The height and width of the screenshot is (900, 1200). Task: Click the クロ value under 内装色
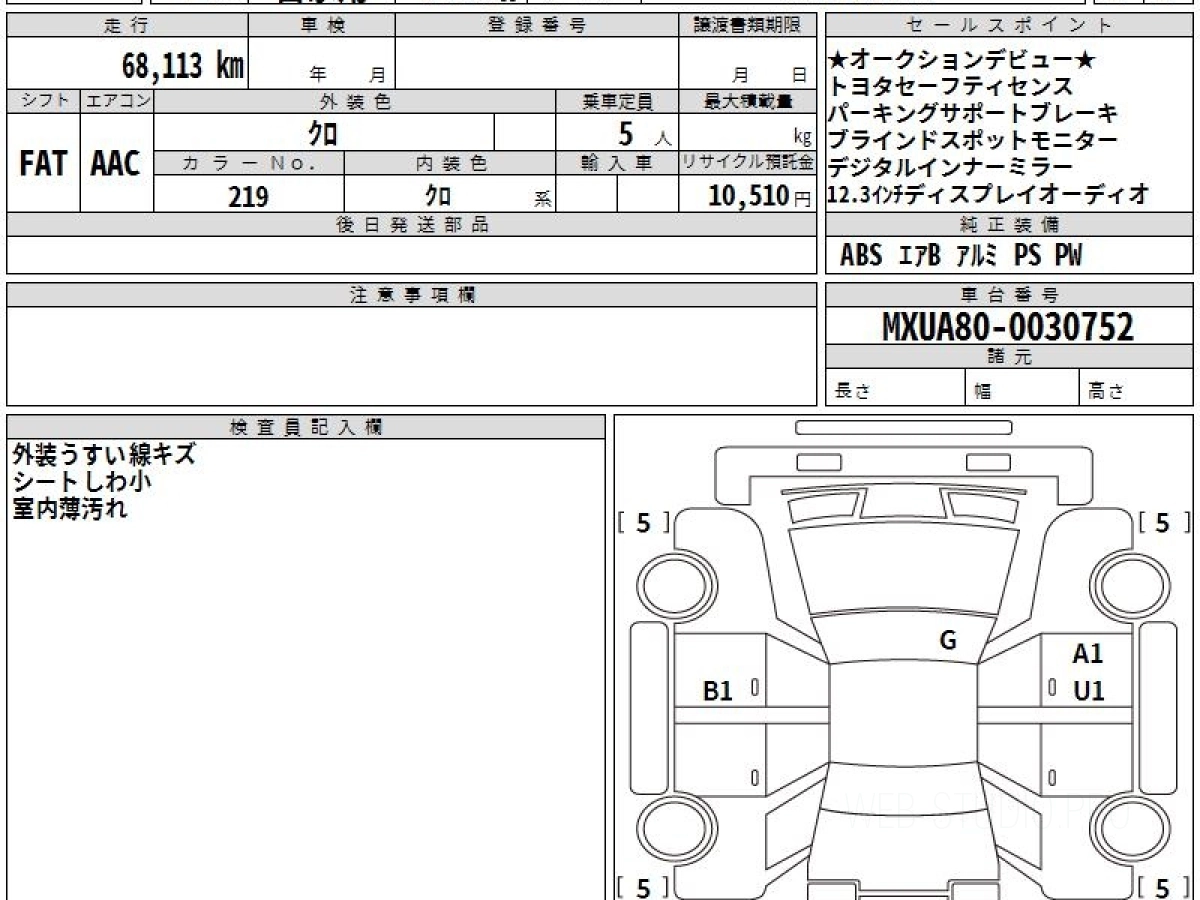[438, 196]
